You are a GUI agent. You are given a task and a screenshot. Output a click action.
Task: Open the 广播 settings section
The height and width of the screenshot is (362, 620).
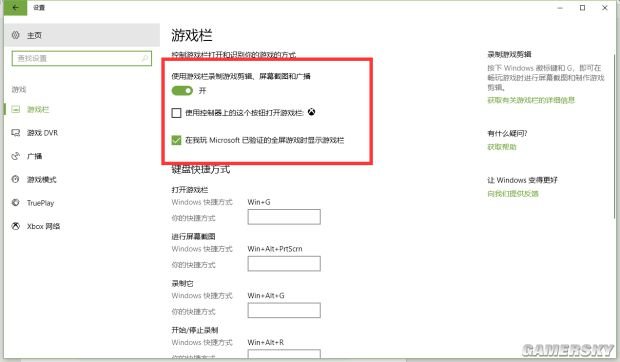click(x=82, y=156)
